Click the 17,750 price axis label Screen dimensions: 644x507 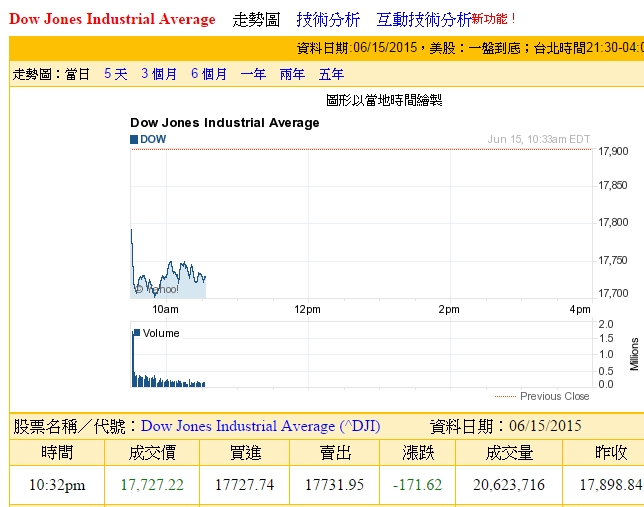[x=613, y=260]
